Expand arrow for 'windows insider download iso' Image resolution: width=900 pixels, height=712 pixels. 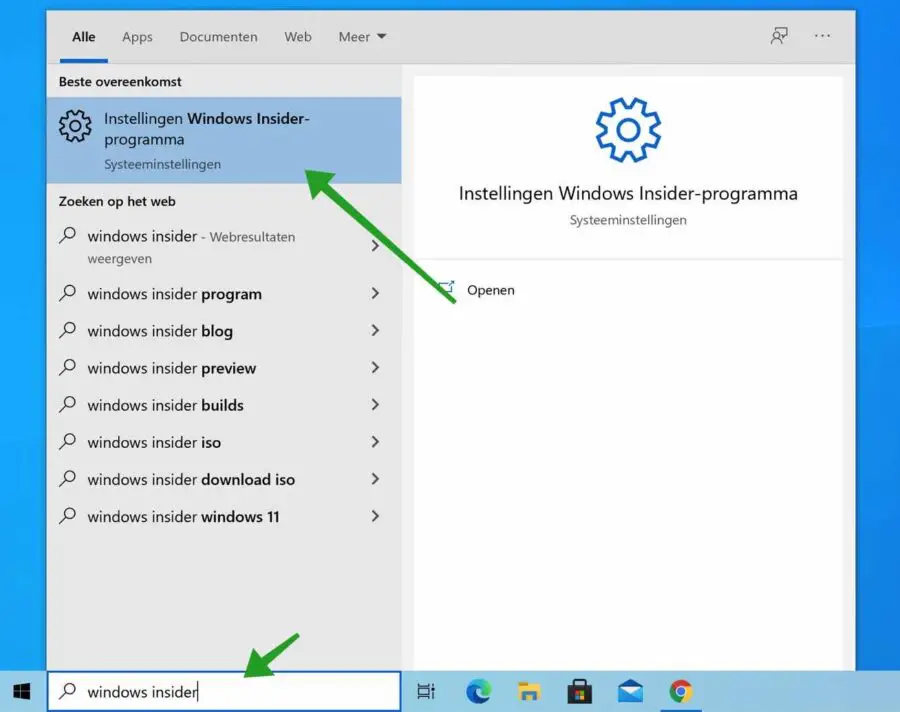pyautogui.click(x=375, y=479)
